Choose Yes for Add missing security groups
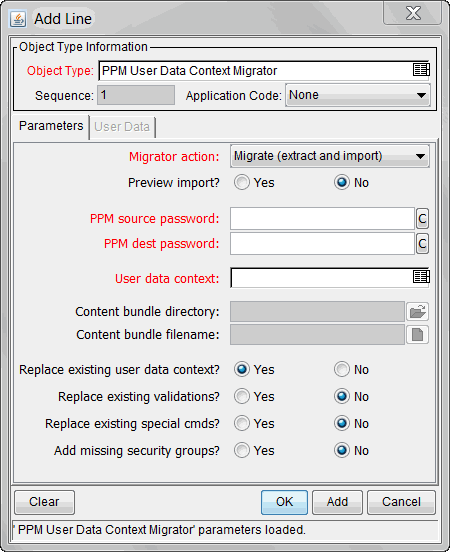Viewport: 450px width, 552px height. [242, 450]
